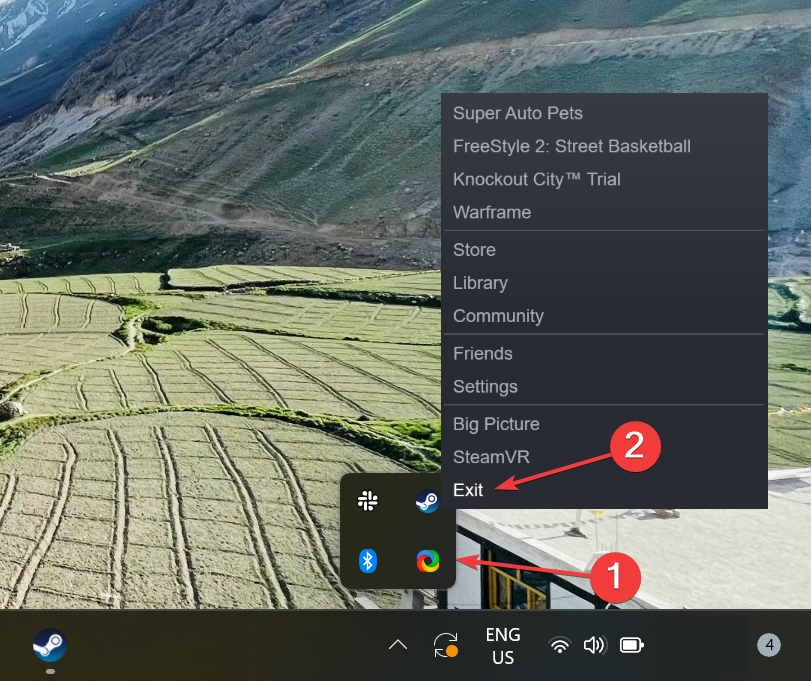The height and width of the screenshot is (681, 811).
Task: Click the sync update tray icon
Action: 446,645
